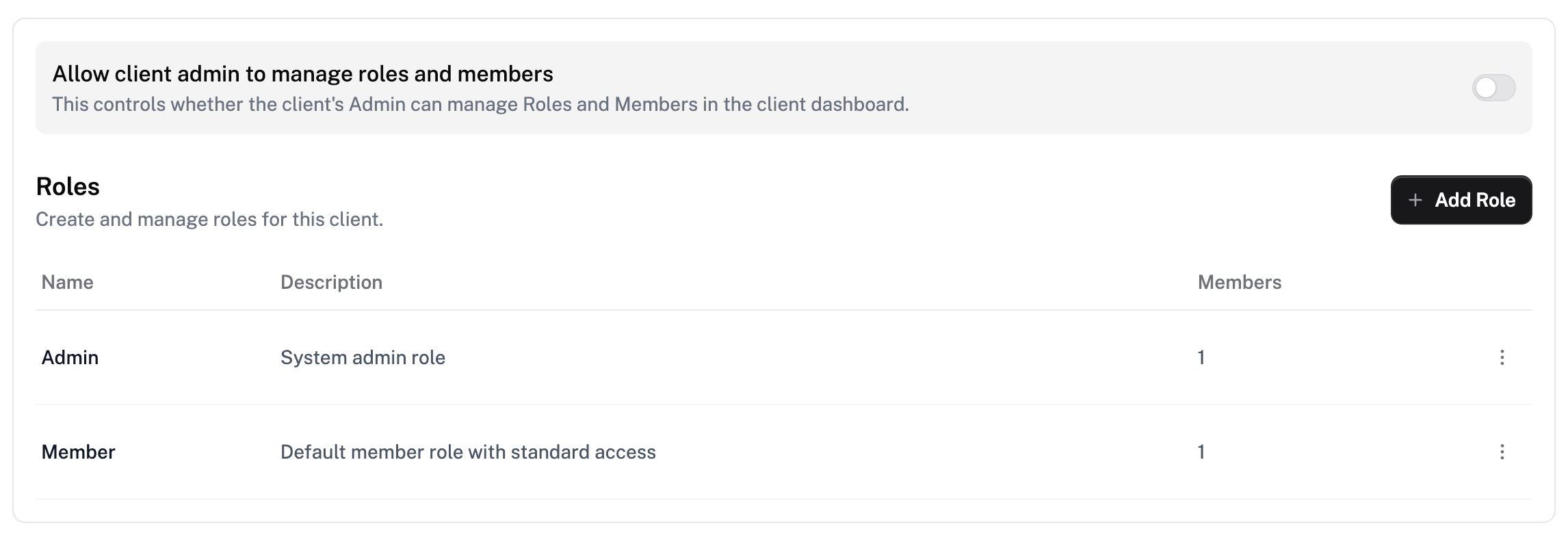Click the Add Role button

1461,200
